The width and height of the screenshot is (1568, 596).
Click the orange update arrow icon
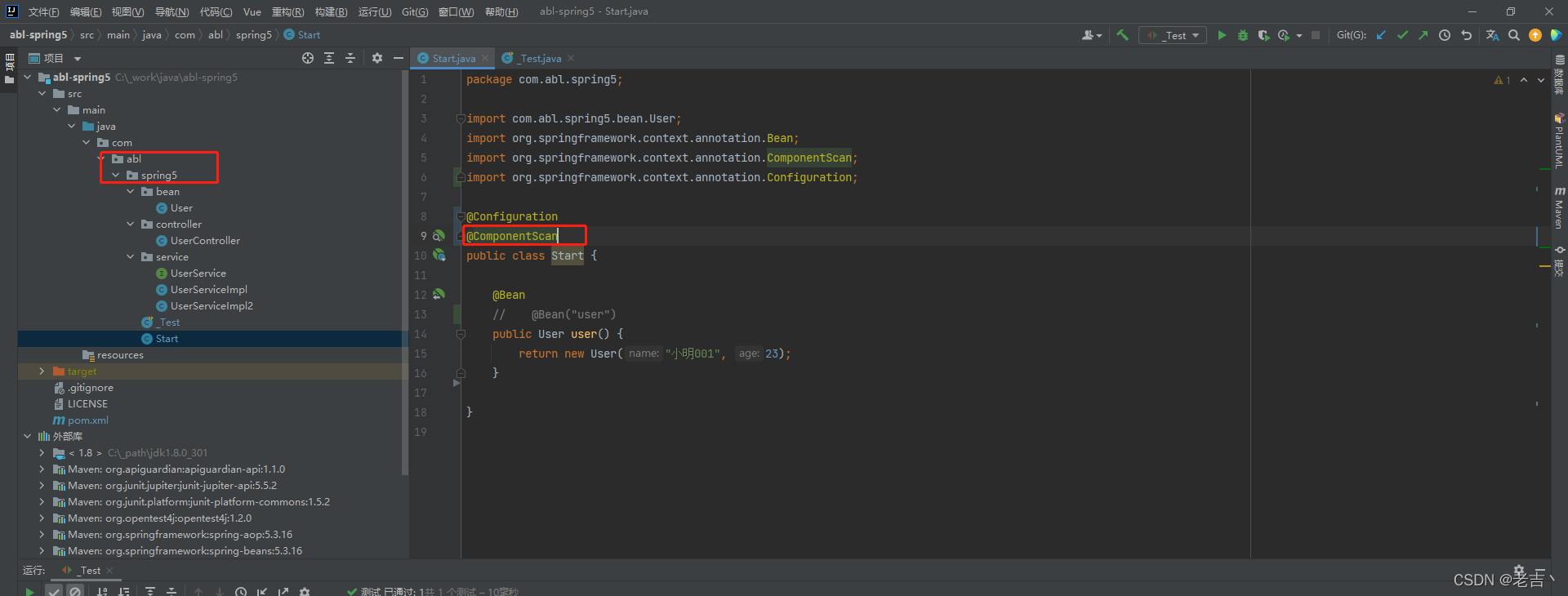[x=1535, y=35]
